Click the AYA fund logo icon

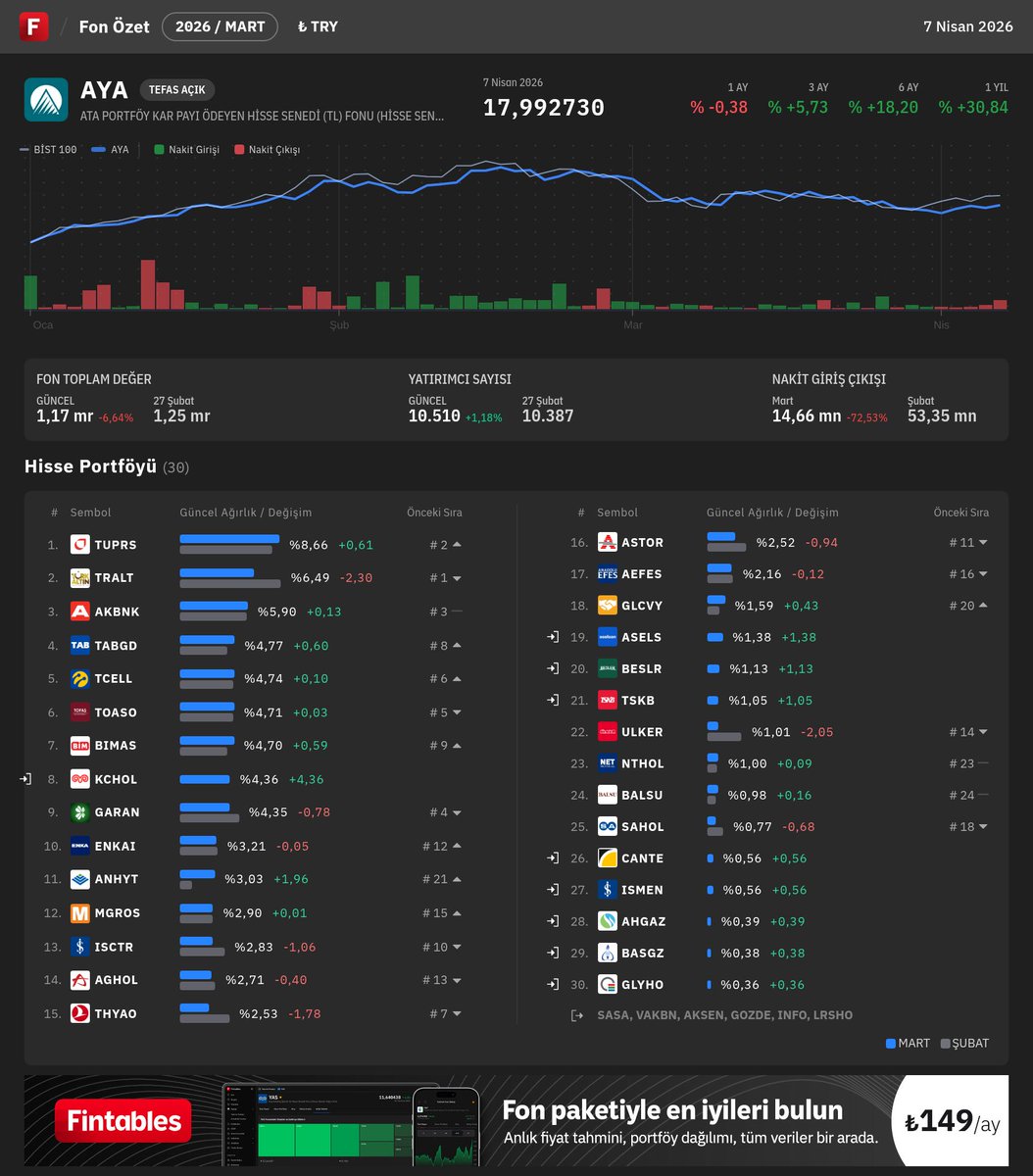coord(46,99)
